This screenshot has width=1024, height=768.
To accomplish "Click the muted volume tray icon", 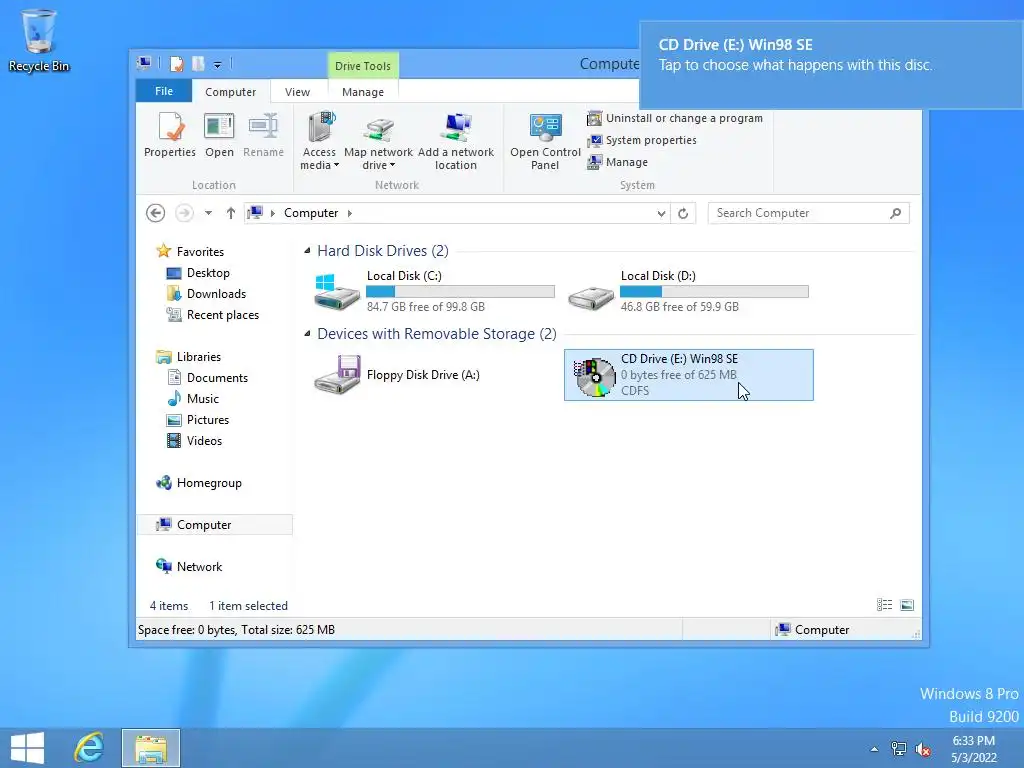I will pos(923,749).
